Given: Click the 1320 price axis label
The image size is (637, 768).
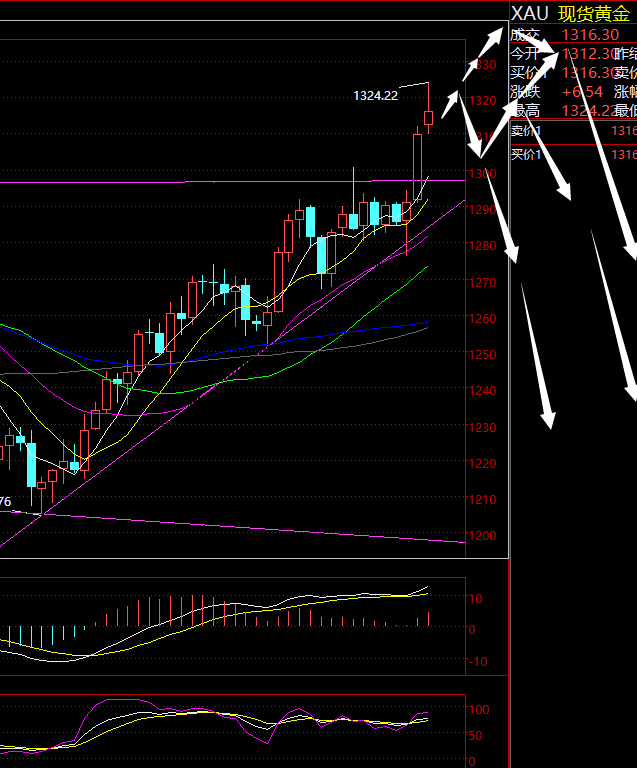Looking at the screenshot, I should point(483,100).
